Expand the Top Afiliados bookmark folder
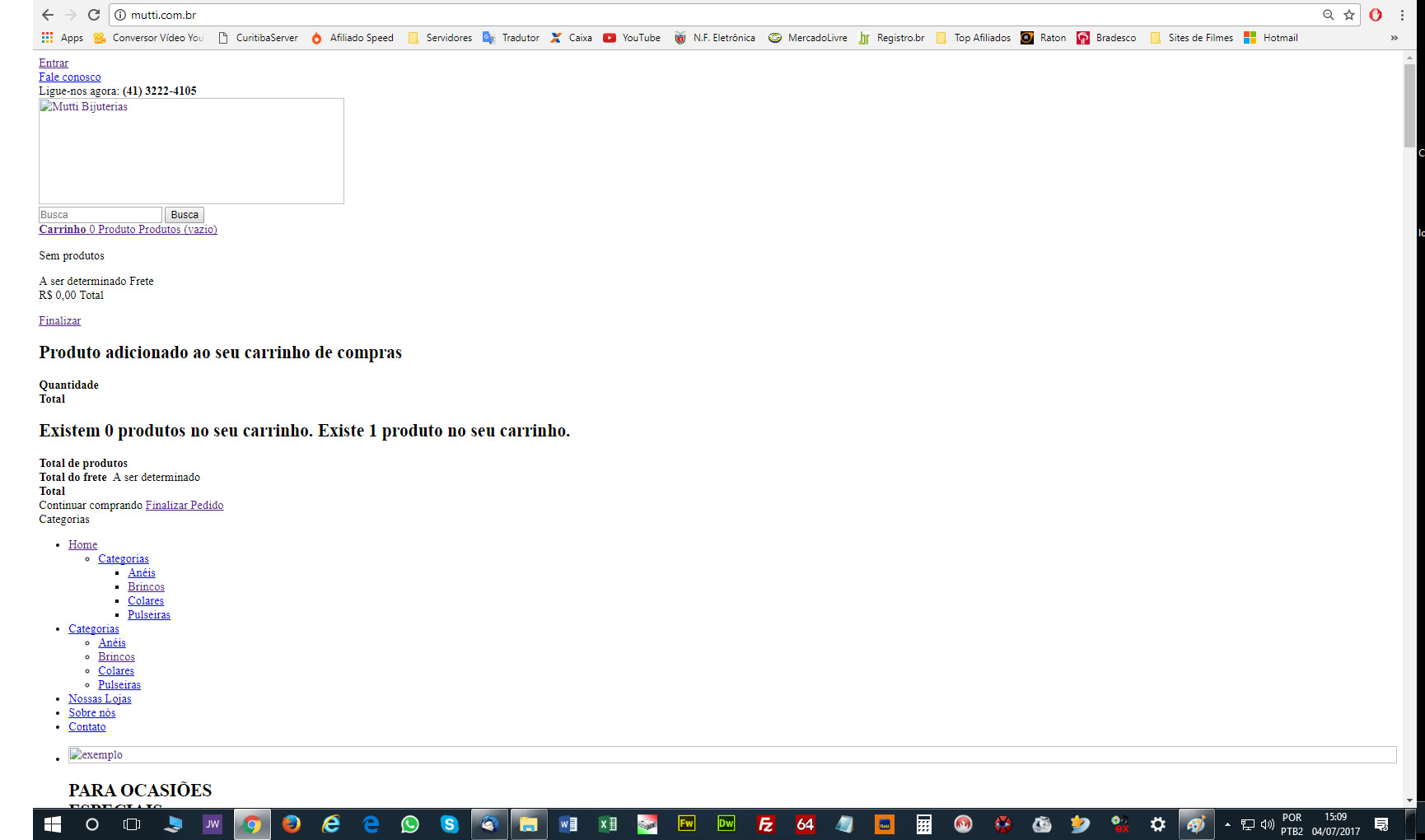 click(973, 38)
